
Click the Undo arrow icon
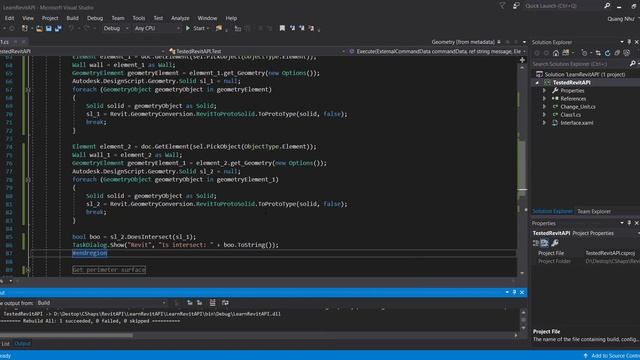click(71, 29)
